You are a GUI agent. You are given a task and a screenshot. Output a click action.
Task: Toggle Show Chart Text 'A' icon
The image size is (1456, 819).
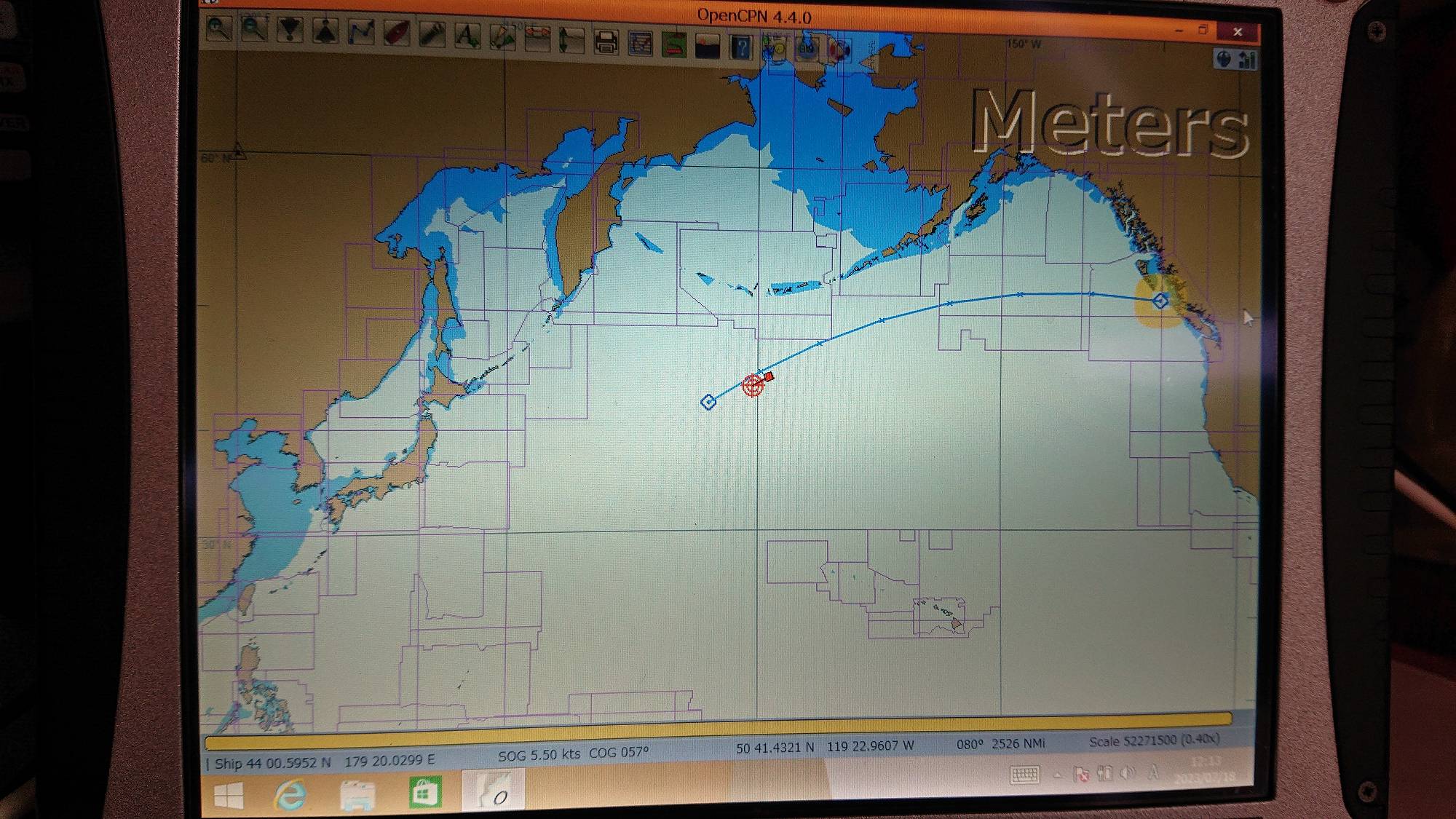coord(467,35)
